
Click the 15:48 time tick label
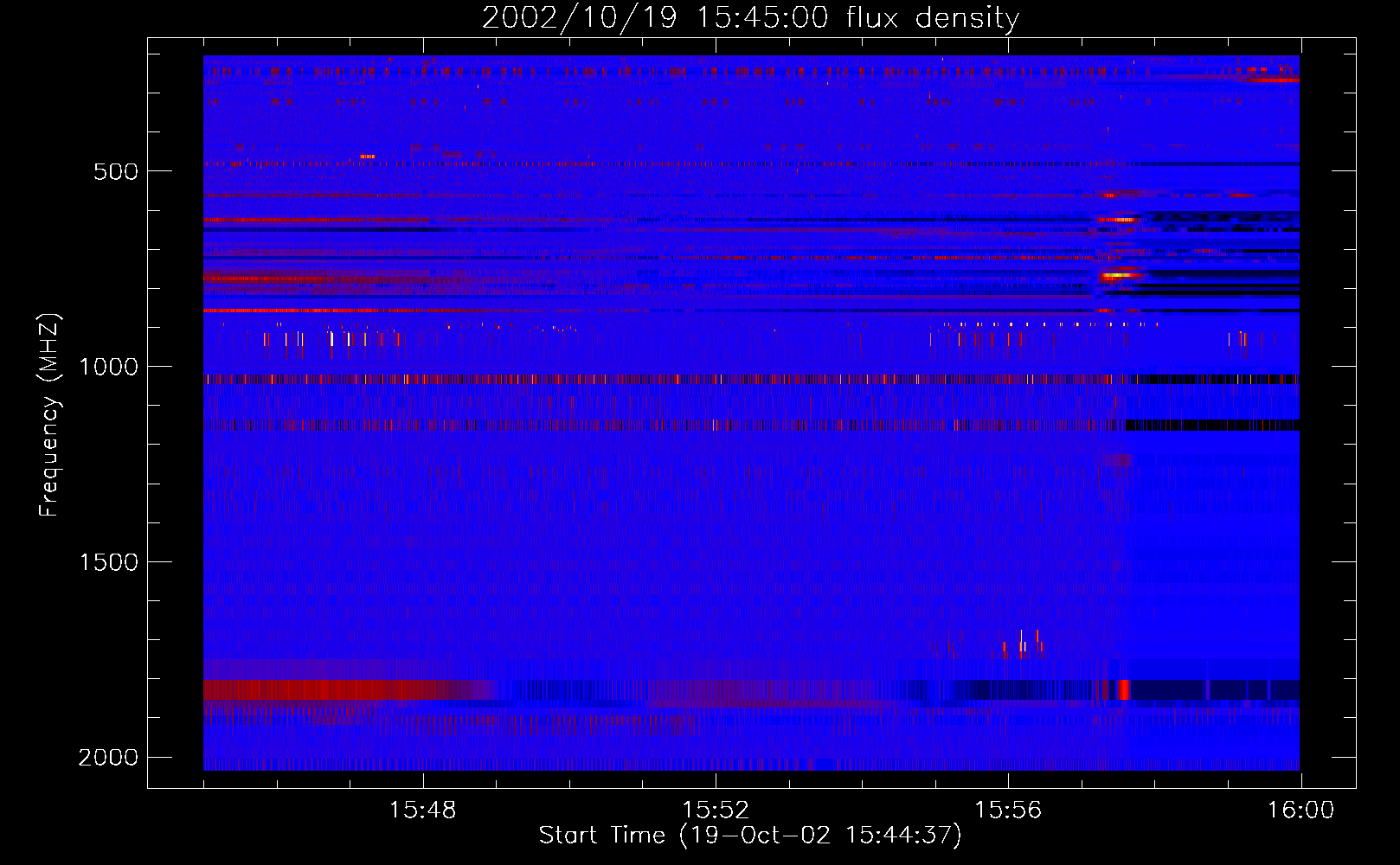[422, 810]
